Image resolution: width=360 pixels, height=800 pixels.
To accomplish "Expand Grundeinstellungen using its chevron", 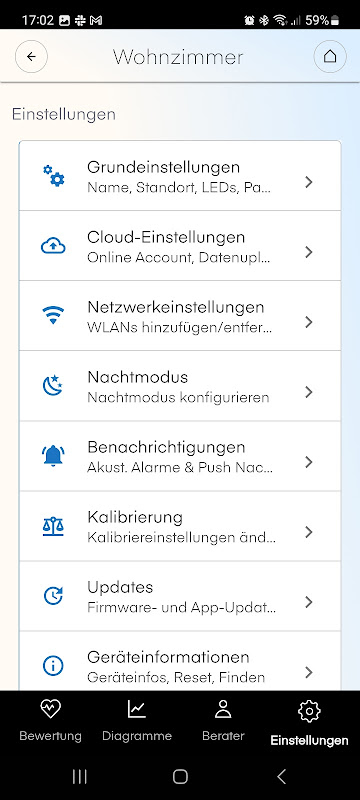I will (x=308, y=182).
